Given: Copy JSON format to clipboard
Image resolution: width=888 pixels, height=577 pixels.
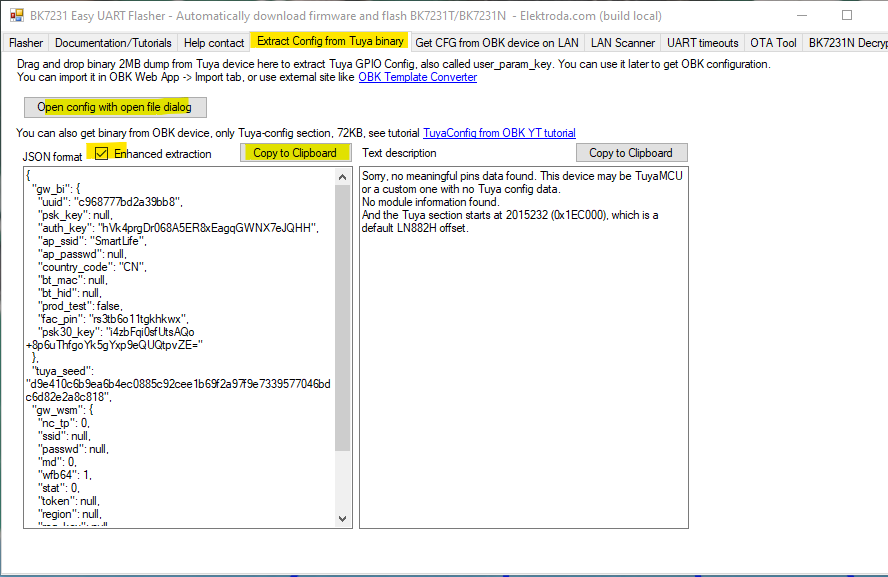Looking at the screenshot, I should [295, 153].
